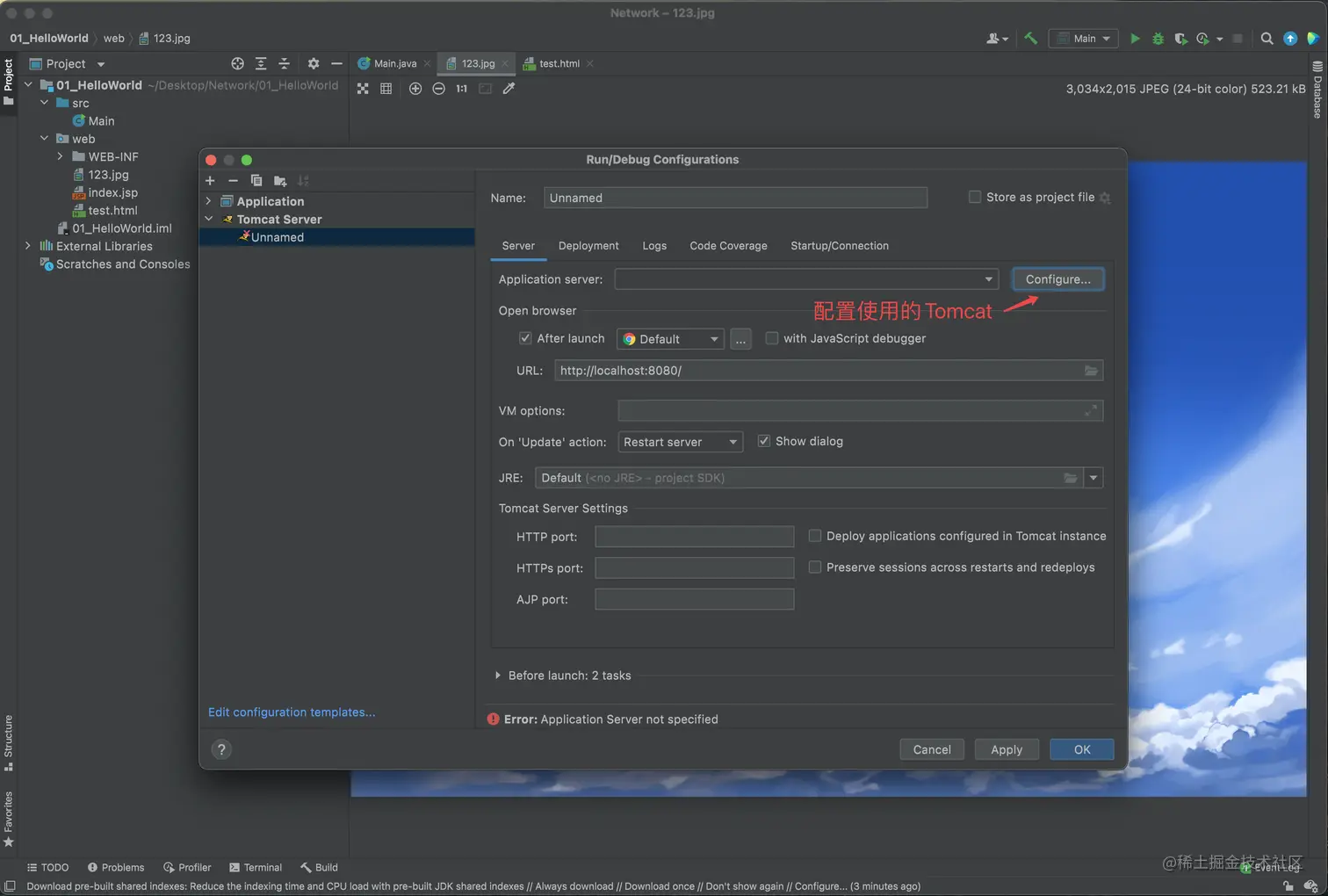The image size is (1328, 896).
Task: Click the Name input field
Action: coord(735,198)
